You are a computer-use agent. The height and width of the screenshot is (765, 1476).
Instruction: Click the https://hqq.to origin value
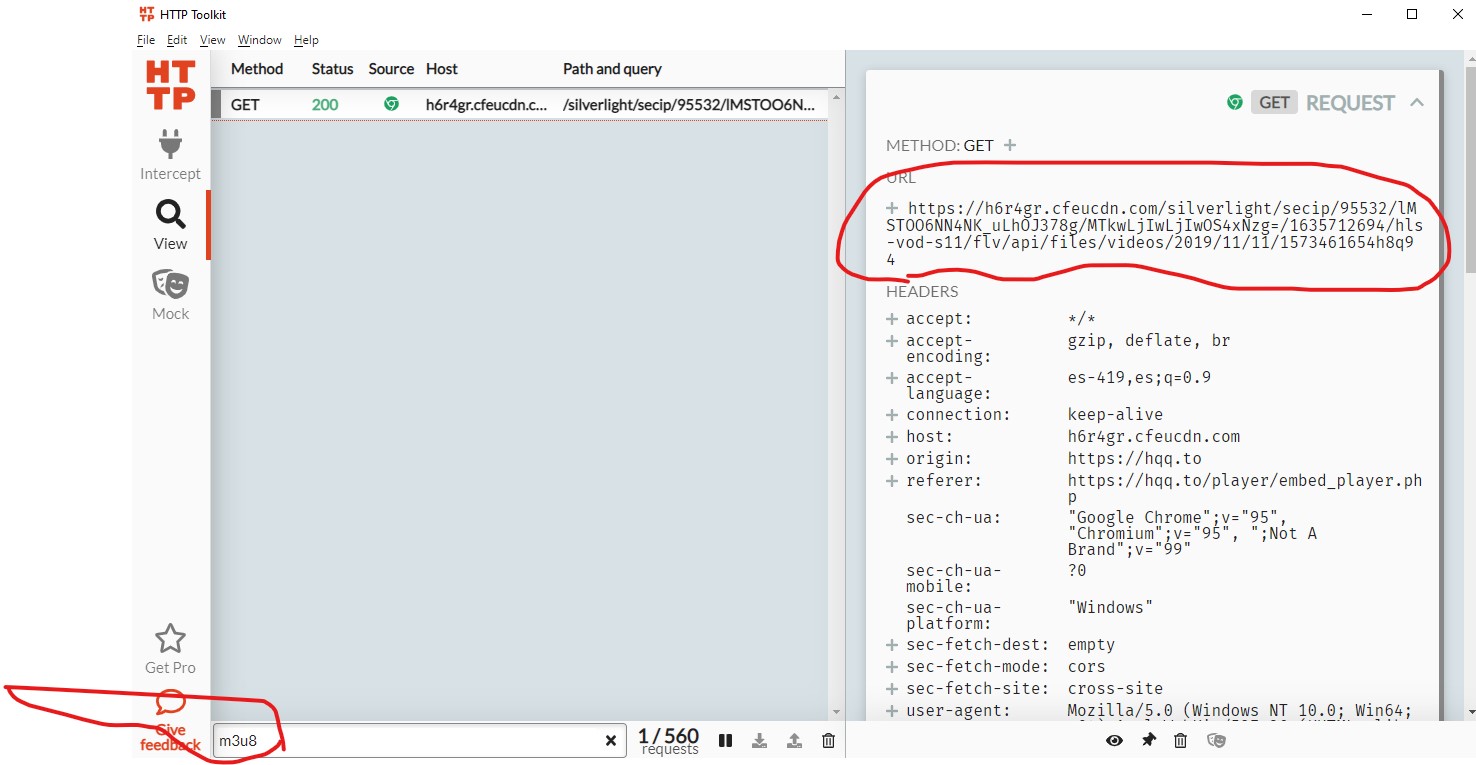pos(1135,459)
